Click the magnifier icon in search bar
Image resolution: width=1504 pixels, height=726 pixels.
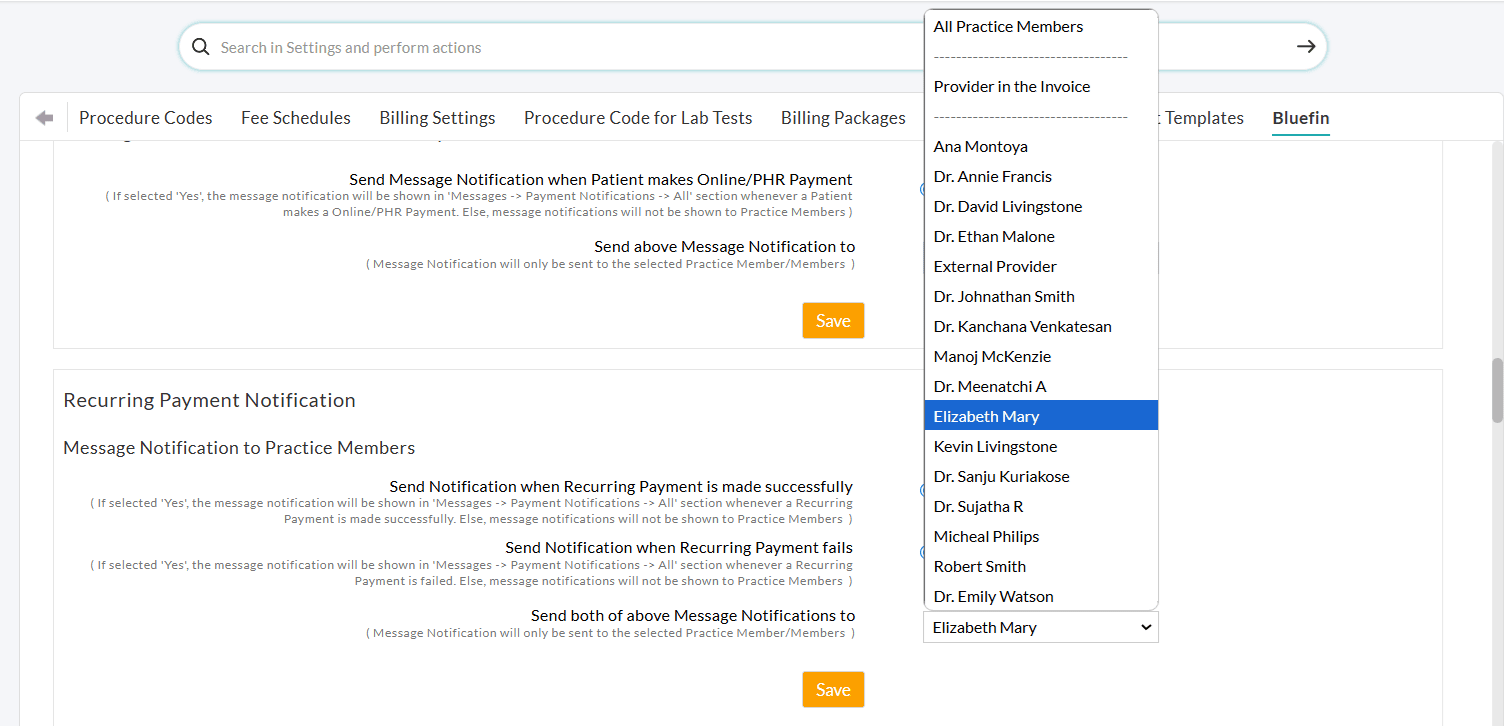[x=200, y=47]
